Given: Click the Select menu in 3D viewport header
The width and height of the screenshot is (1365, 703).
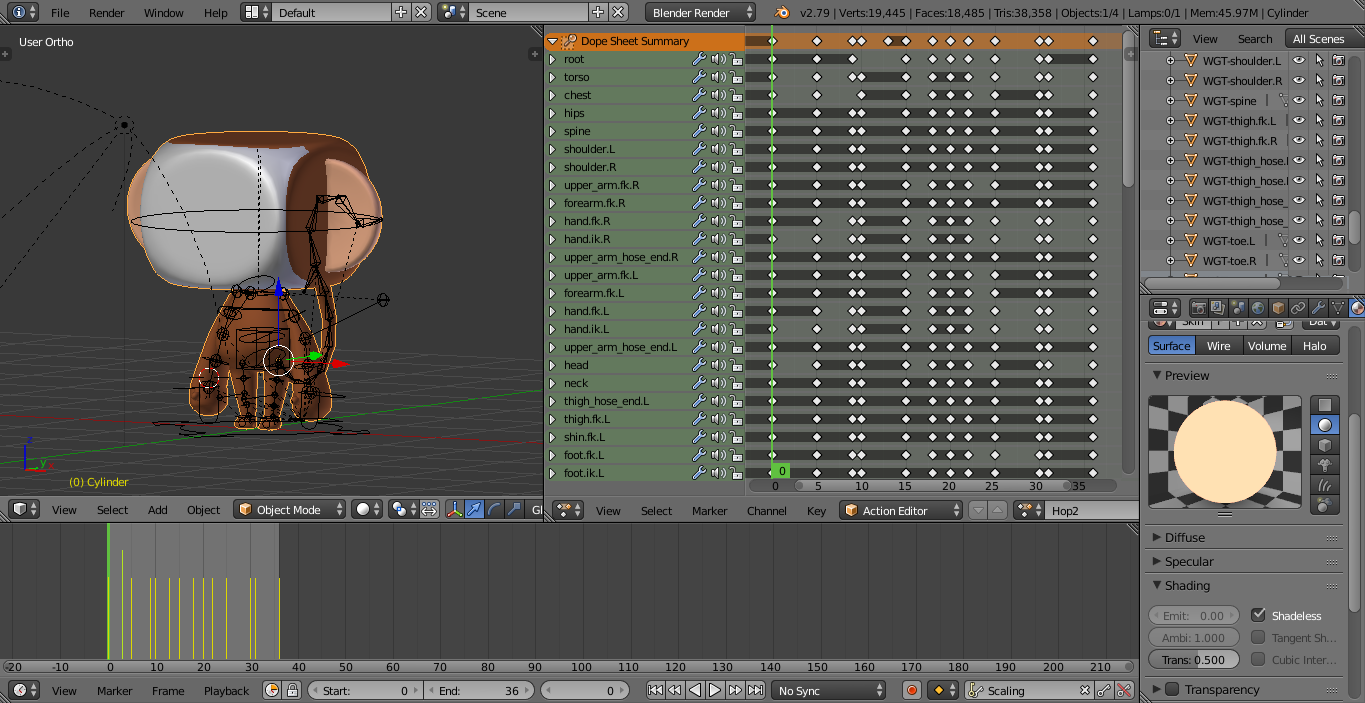Looking at the screenshot, I should (112, 509).
